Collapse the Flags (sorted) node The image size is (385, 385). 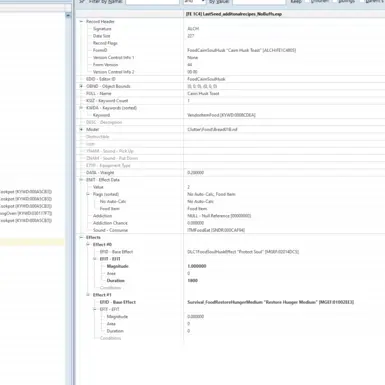click(88, 194)
